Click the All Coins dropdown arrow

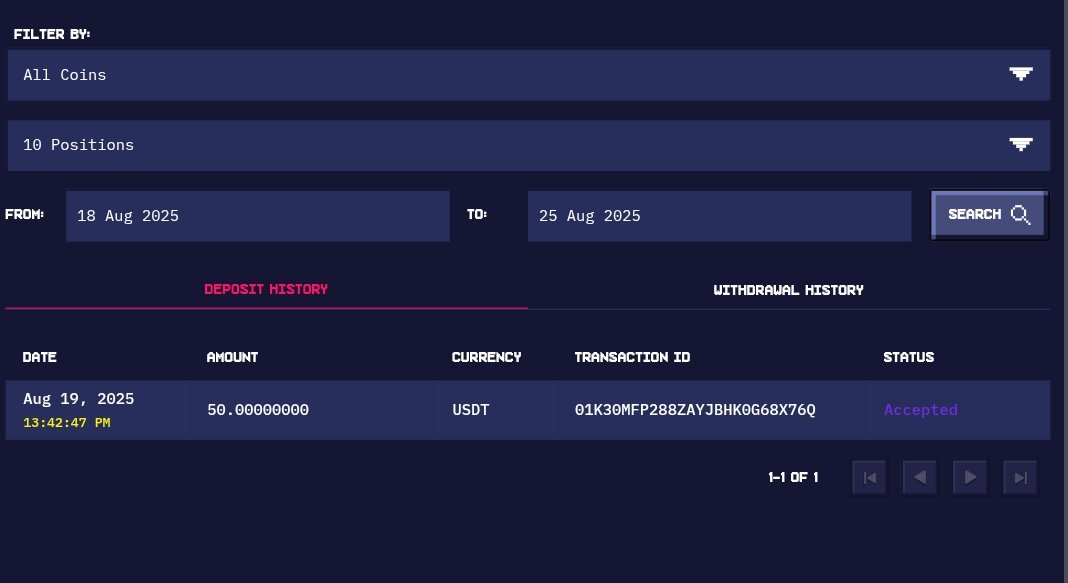point(1020,74)
